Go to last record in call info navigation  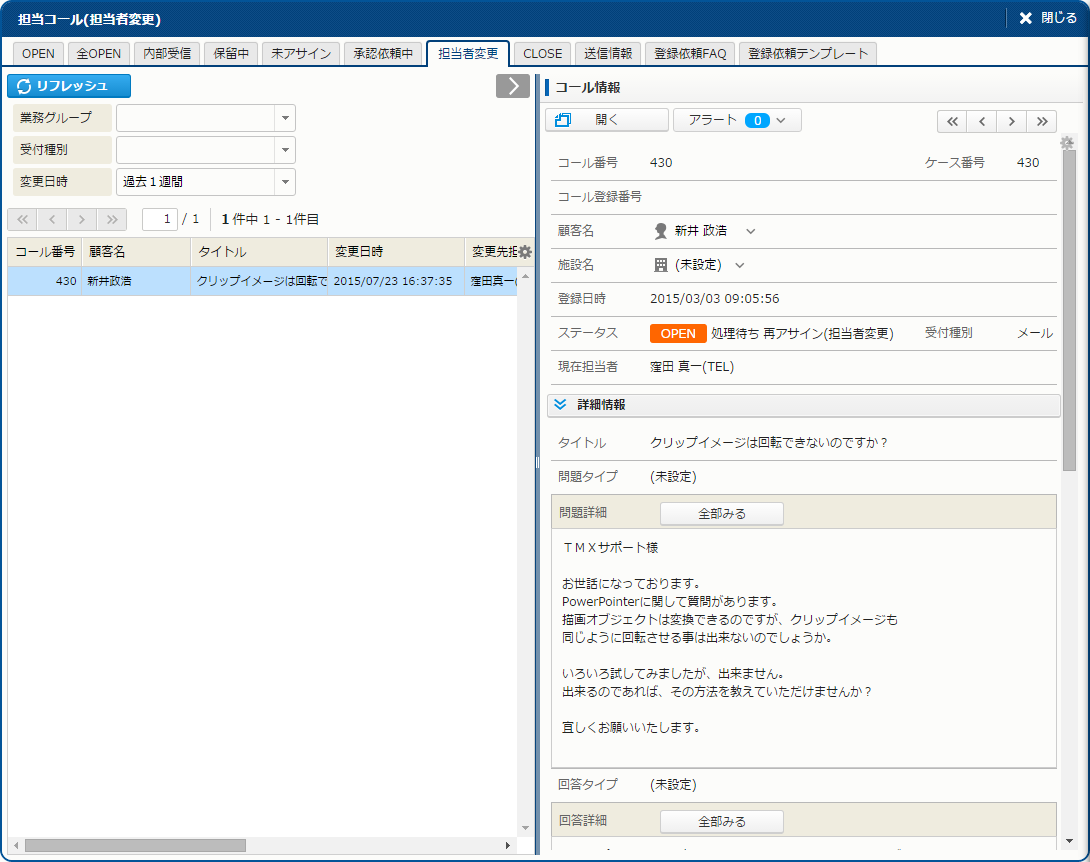pos(1041,121)
